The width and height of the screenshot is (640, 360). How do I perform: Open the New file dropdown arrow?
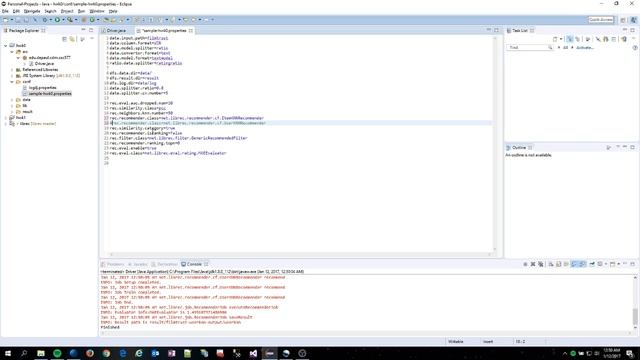pos(12,20)
